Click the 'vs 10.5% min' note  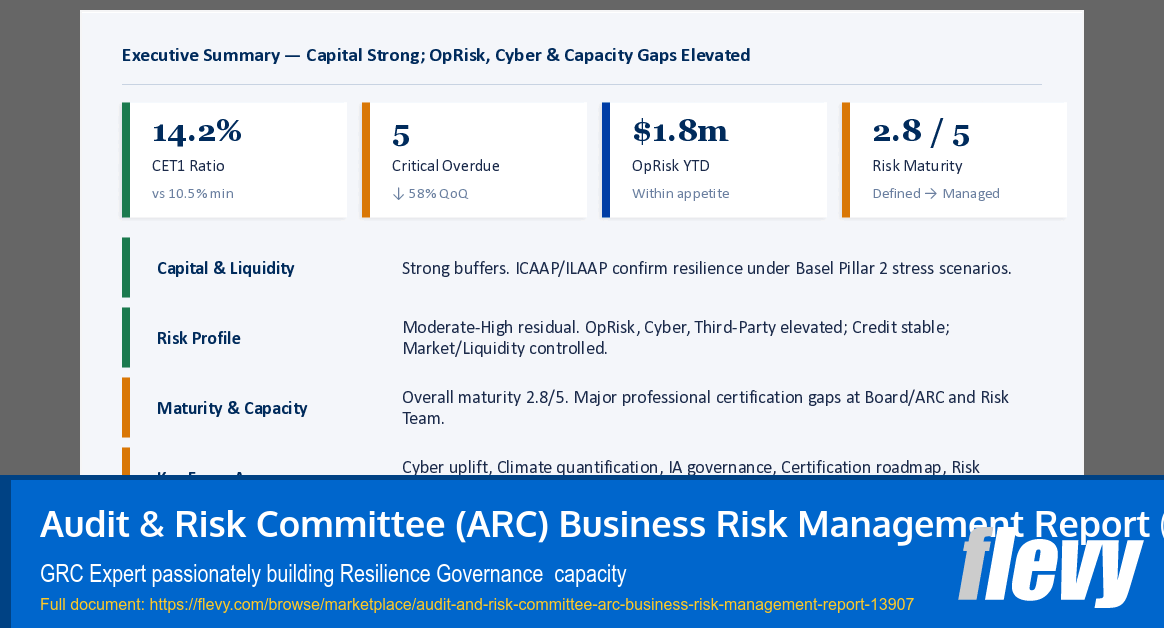coord(192,194)
